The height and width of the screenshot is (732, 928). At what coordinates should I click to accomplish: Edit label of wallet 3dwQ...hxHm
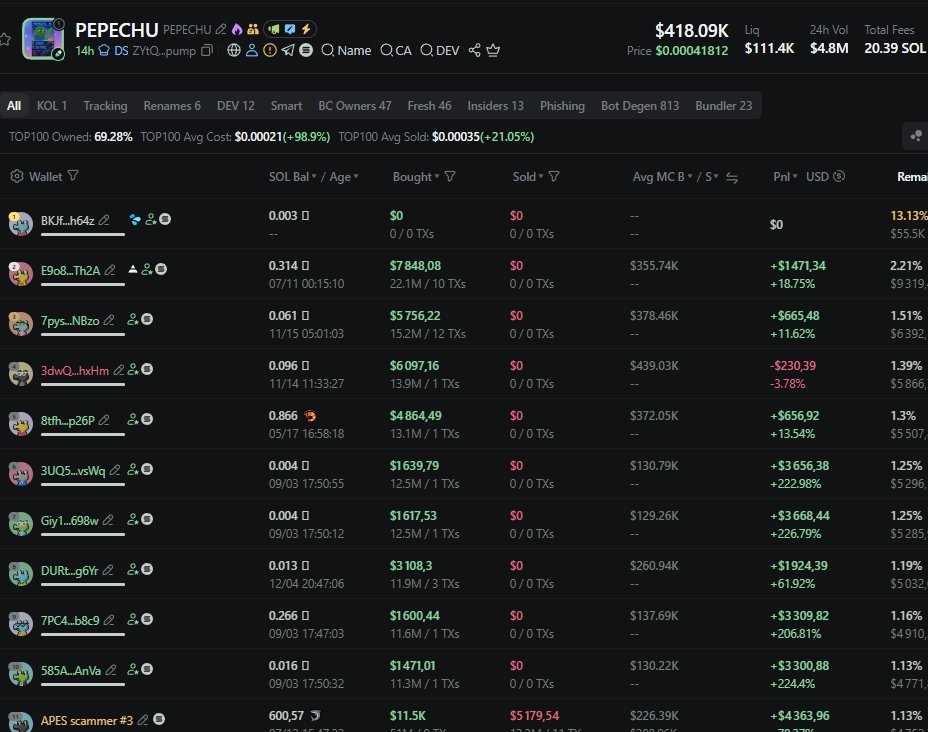coord(119,370)
